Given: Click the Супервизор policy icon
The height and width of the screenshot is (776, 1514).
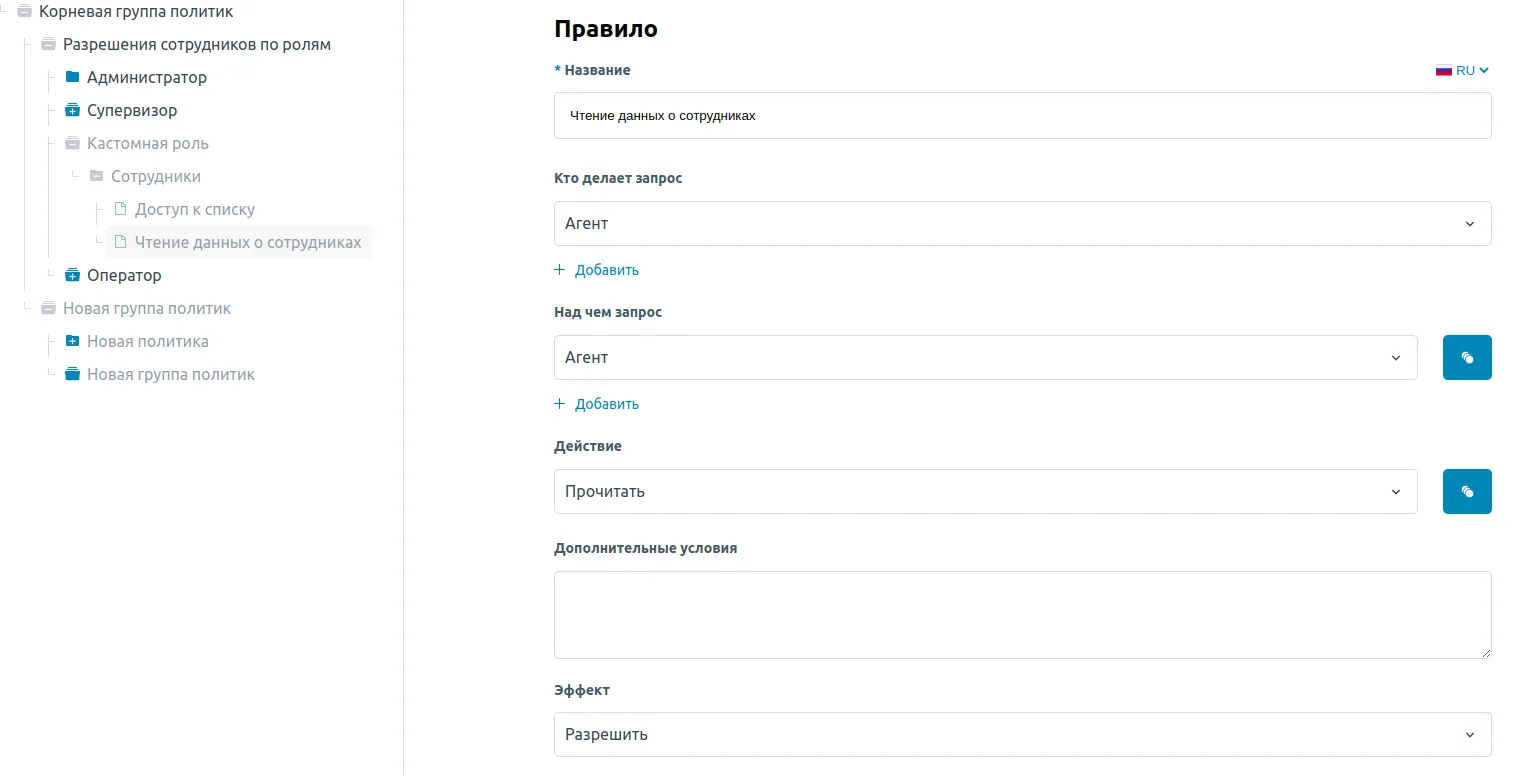Looking at the screenshot, I should click(x=72, y=110).
